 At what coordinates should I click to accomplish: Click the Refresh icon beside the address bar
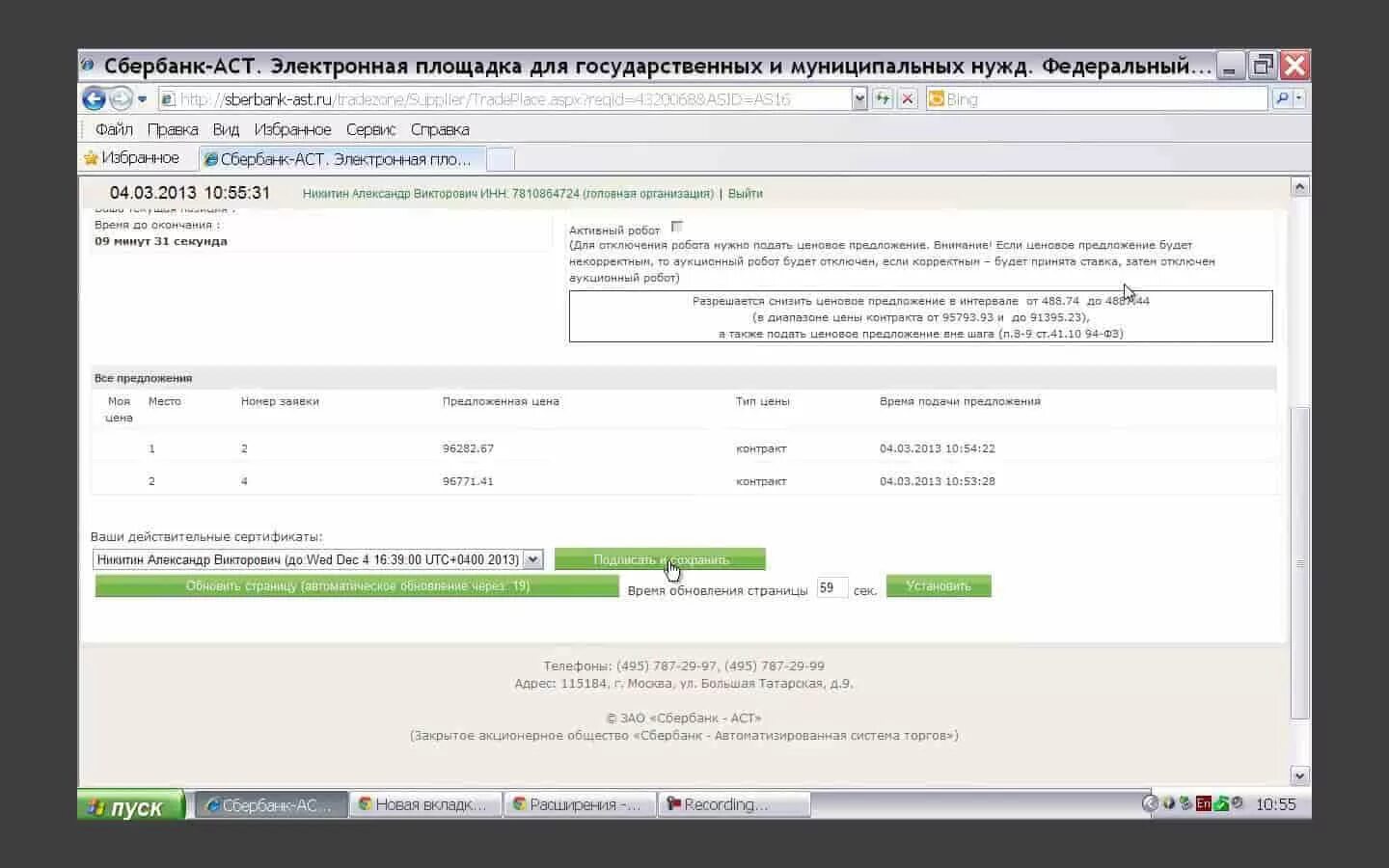point(884,98)
